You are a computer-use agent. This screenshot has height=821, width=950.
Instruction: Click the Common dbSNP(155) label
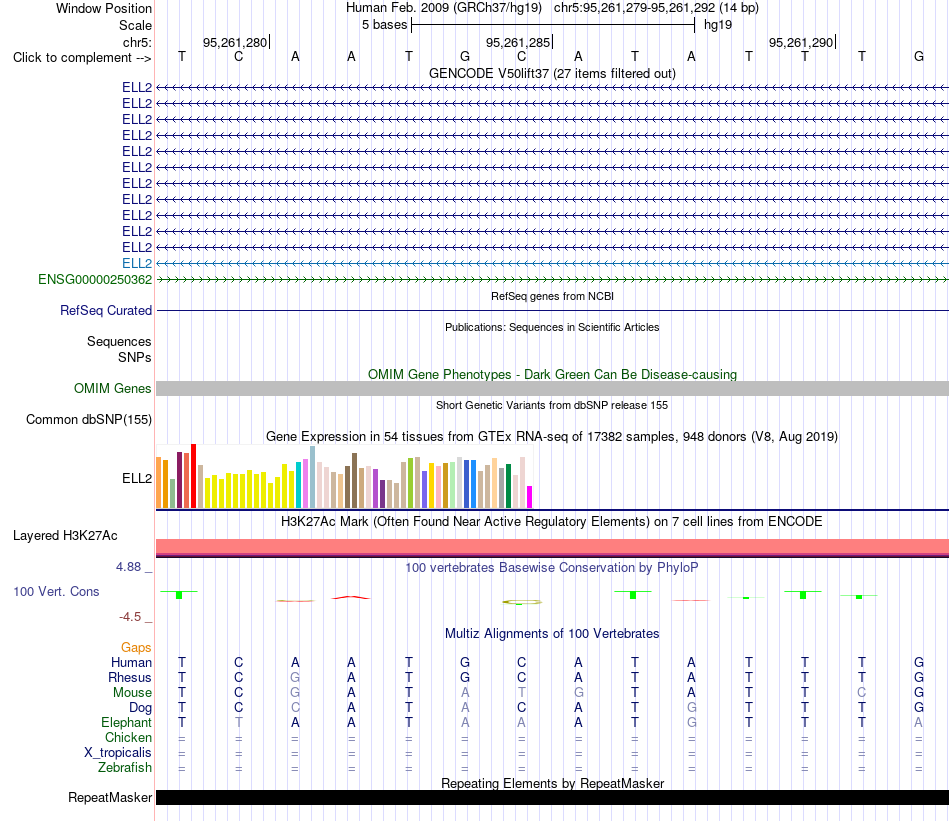click(x=89, y=419)
